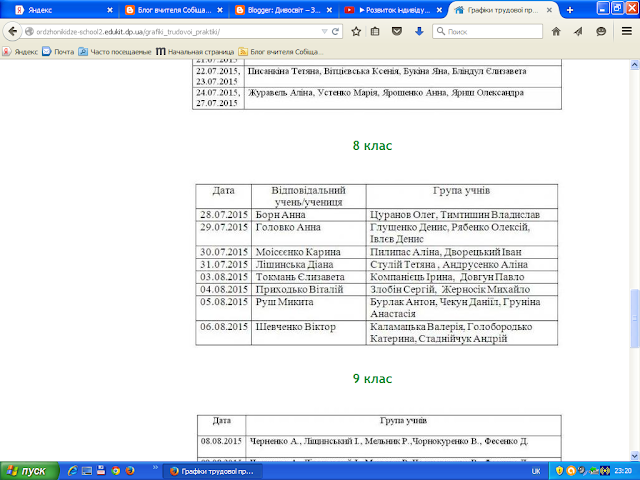Image resolution: width=640 pixels, height=480 pixels.
Task: Select the Графіки трудової пр... taskbar button
Action: tap(213, 471)
